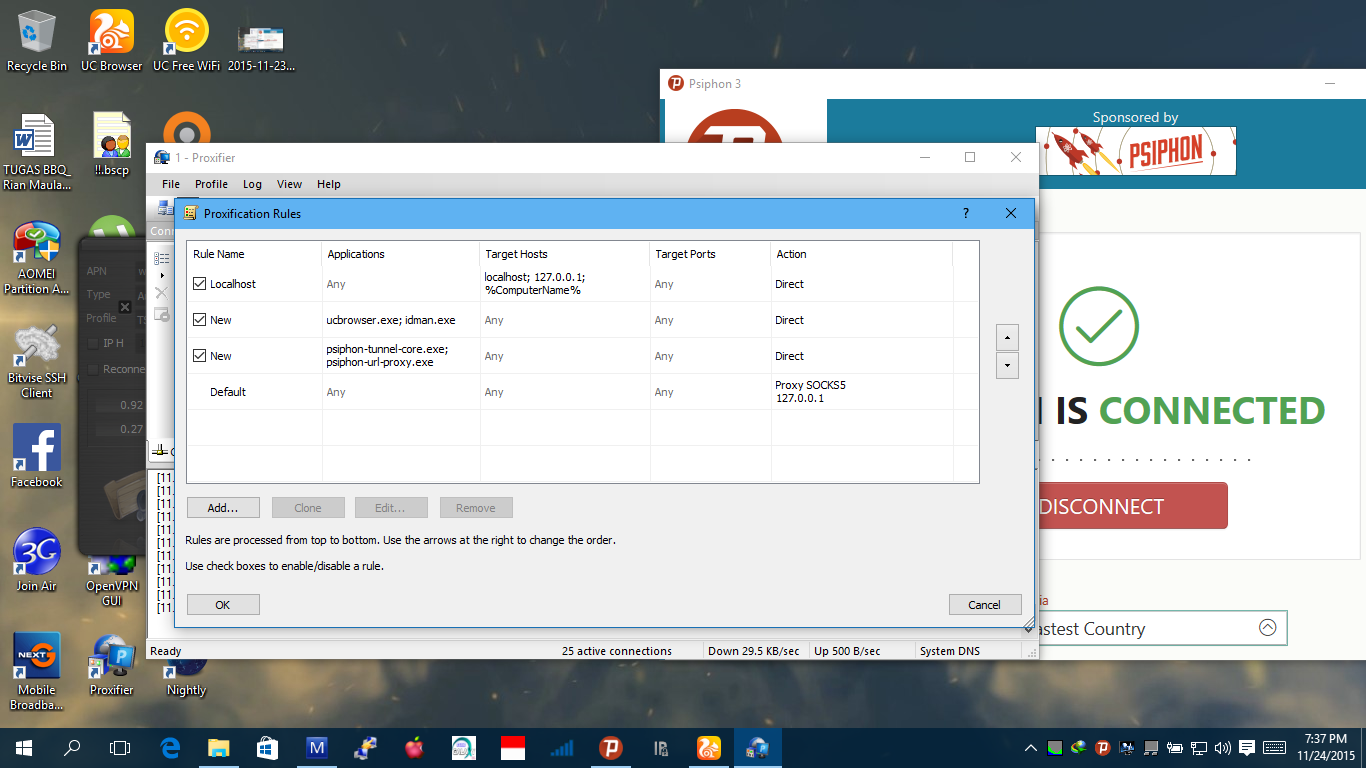Toggle the IP H checkbox in dark widget

coord(93,343)
